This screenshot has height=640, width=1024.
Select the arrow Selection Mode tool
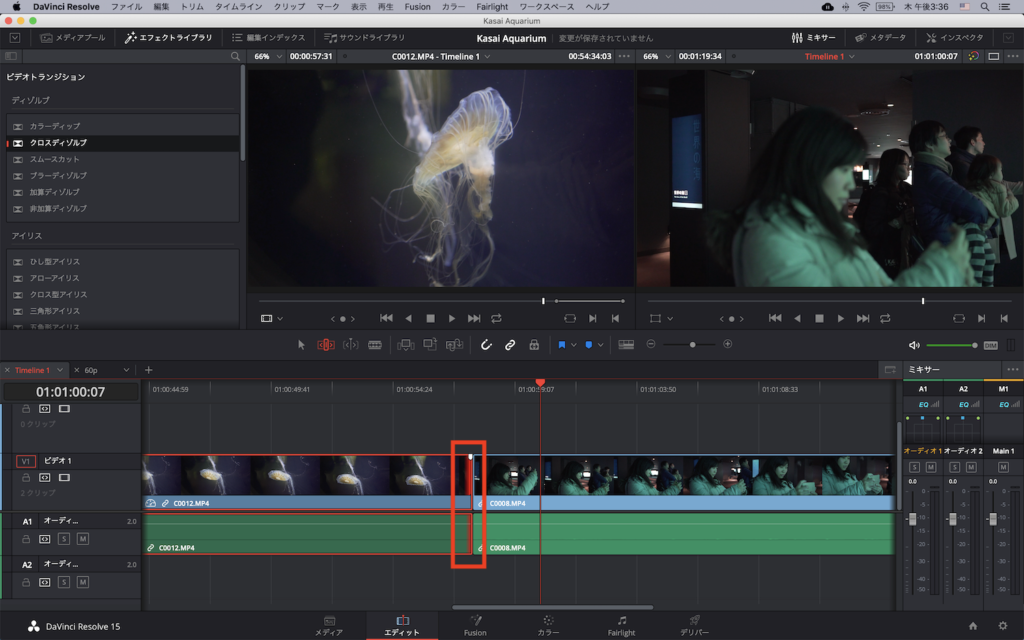point(301,344)
